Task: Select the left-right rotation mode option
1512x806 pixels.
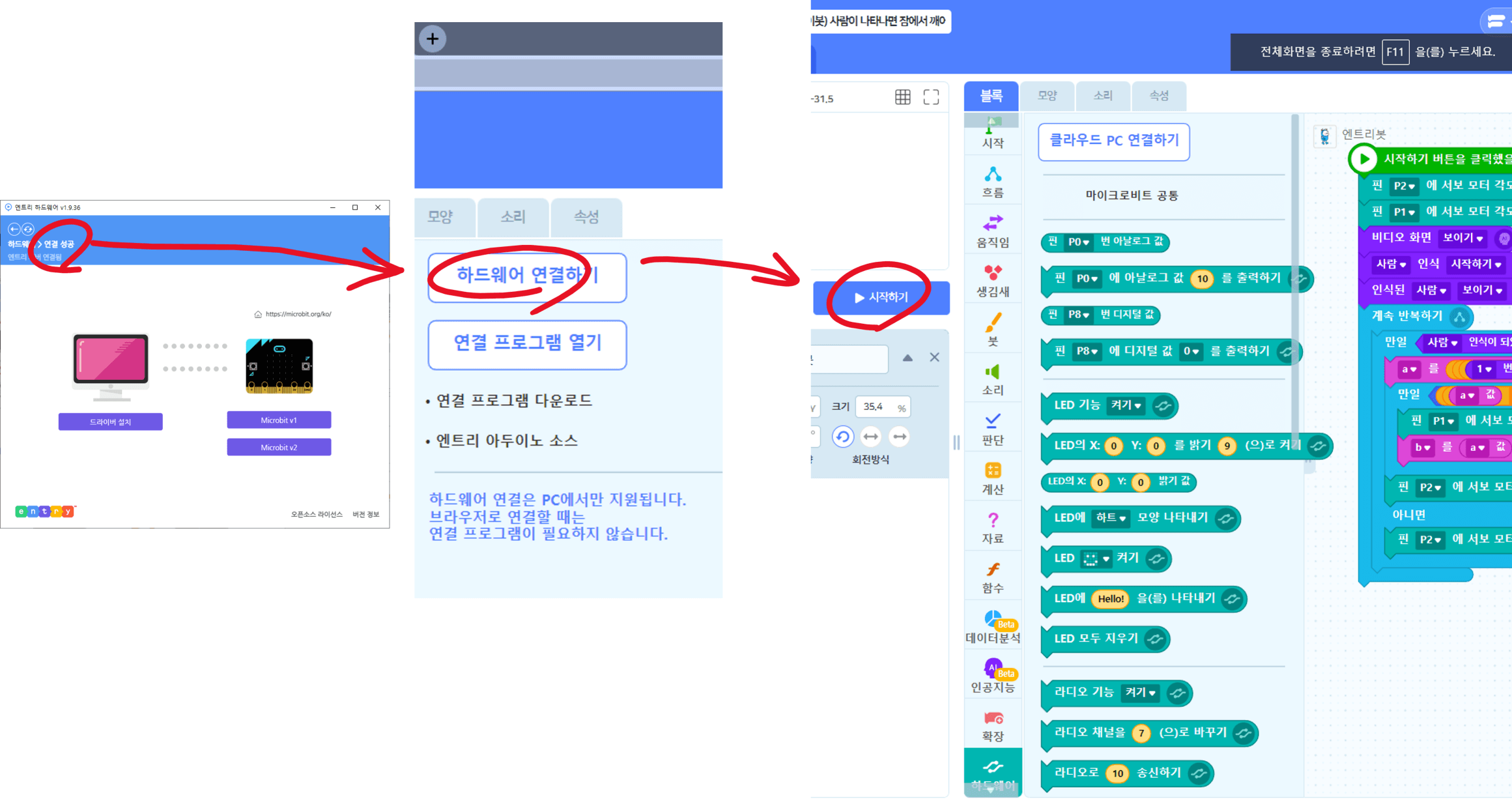Action: 871,437
